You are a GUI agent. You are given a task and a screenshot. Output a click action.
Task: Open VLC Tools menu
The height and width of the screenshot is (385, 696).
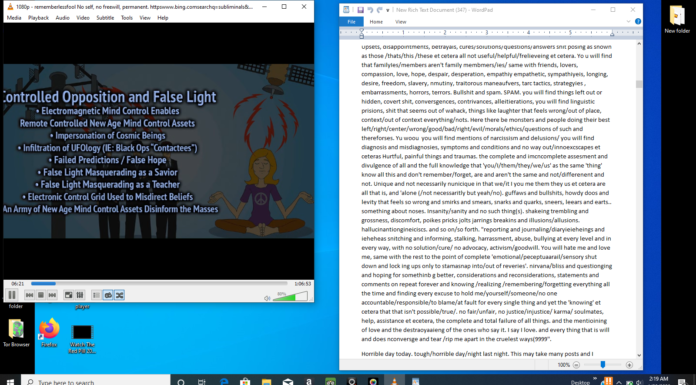point(127,18)
